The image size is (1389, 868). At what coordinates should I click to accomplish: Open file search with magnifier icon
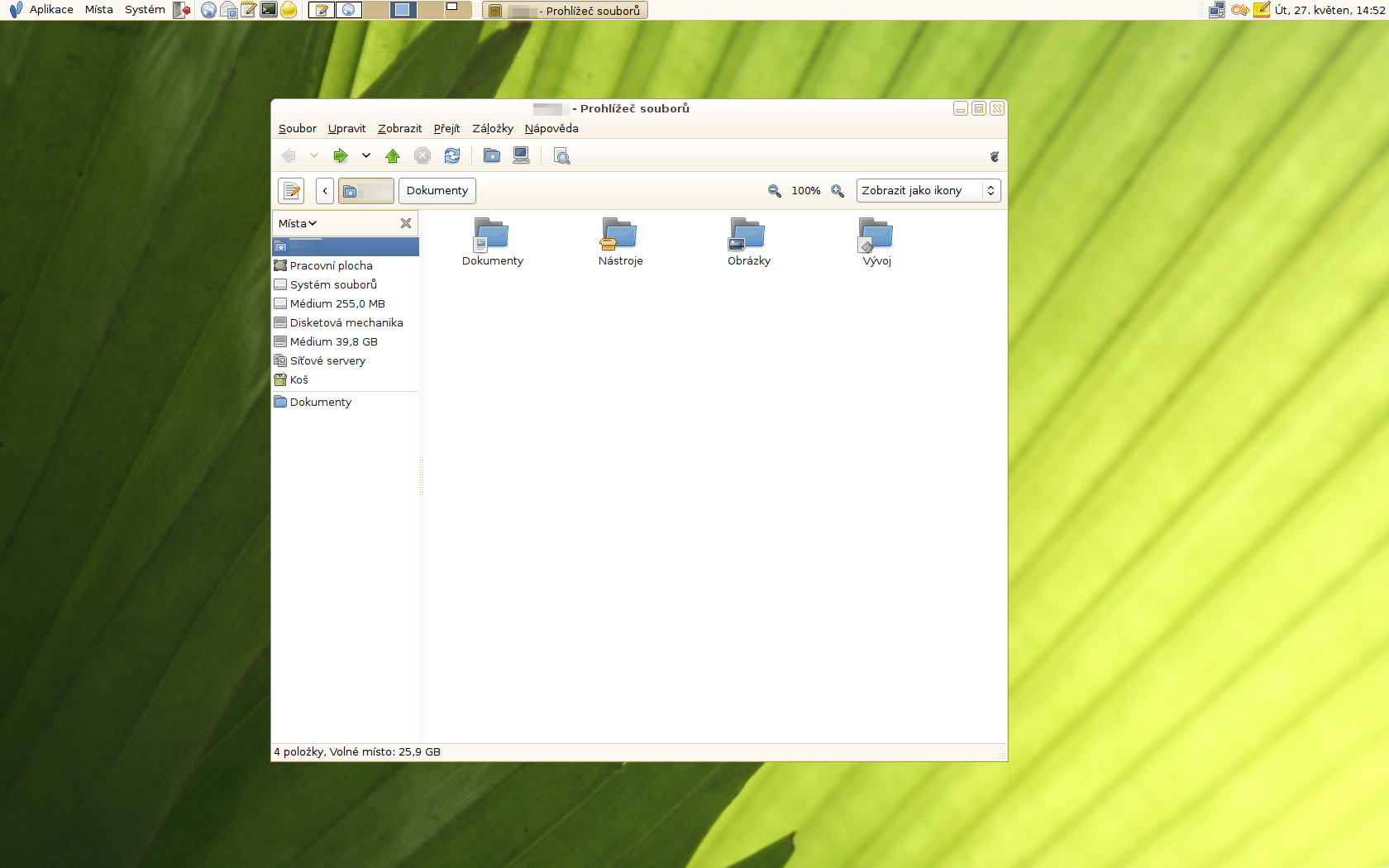pyautogui.click(x=562, y=156)
